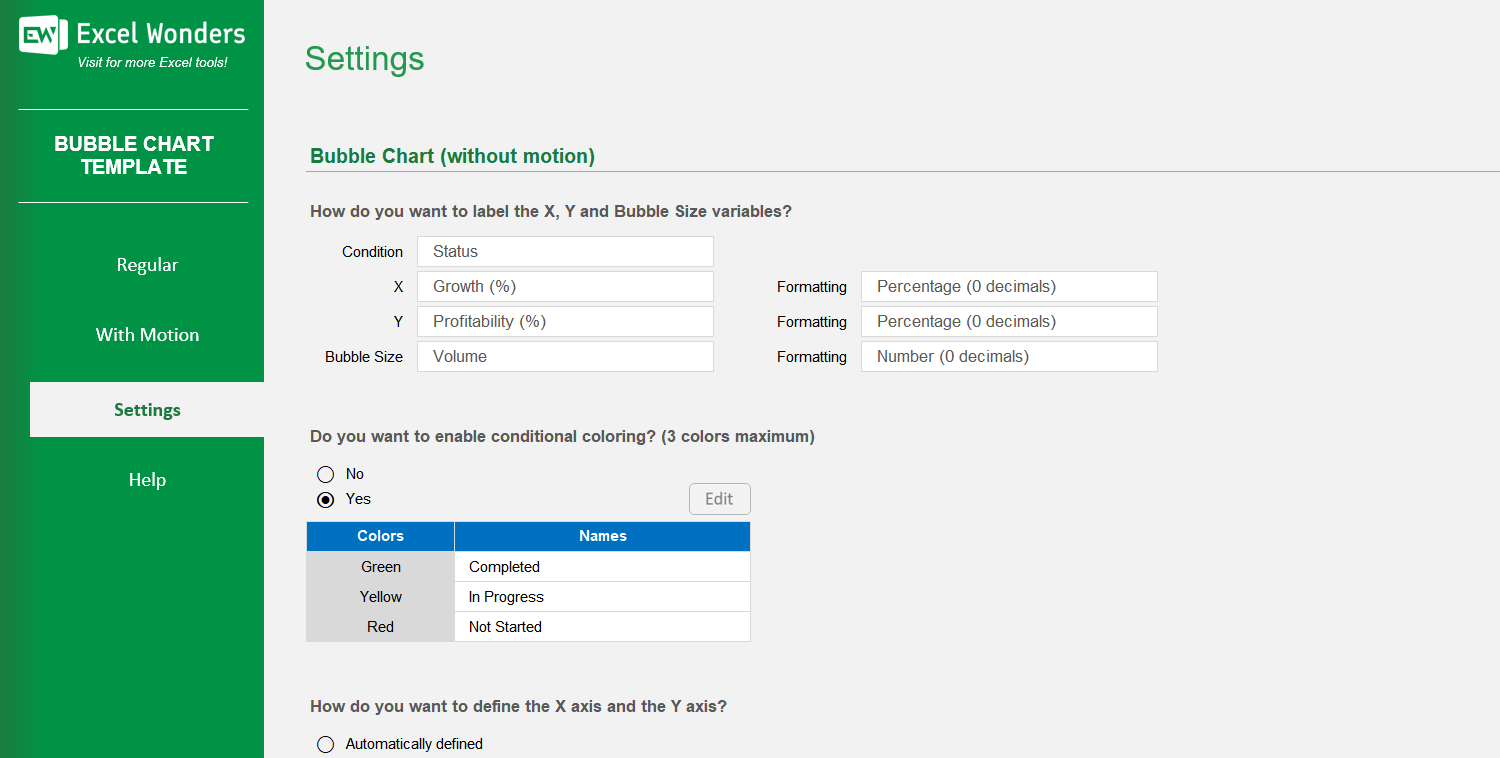Screen dimensions: 1500x758
Task: Edit the Completed name cell
Action: (601, 566)
